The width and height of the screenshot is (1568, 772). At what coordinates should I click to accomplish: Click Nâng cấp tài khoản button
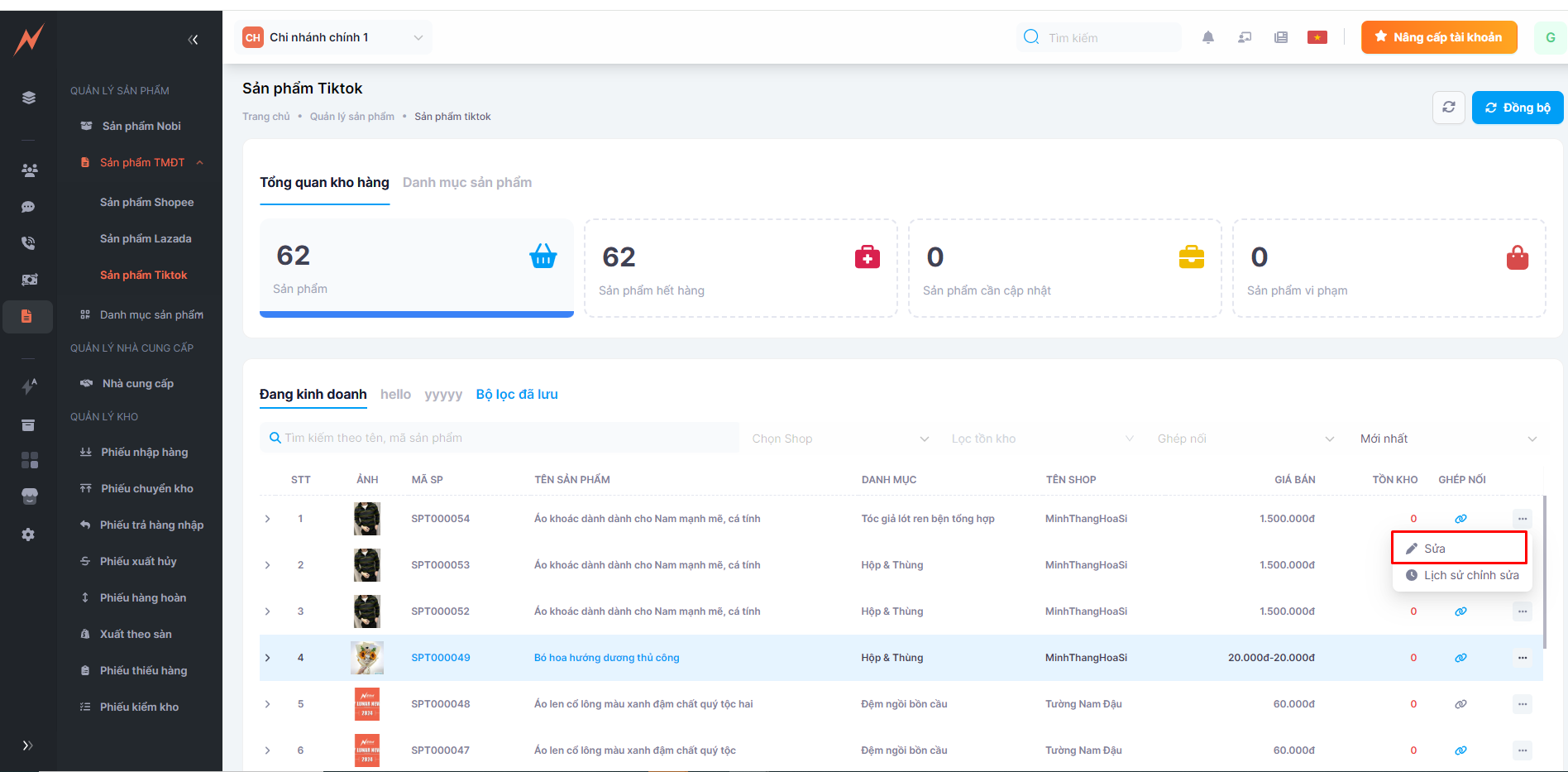(x=1439, y=37)
